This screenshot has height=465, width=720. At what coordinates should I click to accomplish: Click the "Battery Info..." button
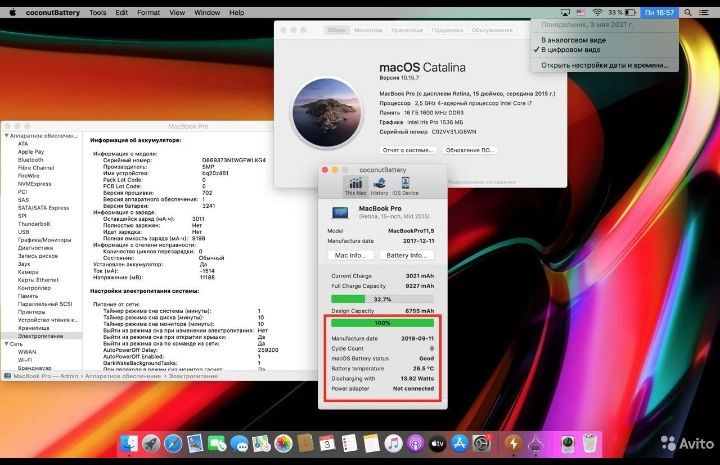pos(406,255)
